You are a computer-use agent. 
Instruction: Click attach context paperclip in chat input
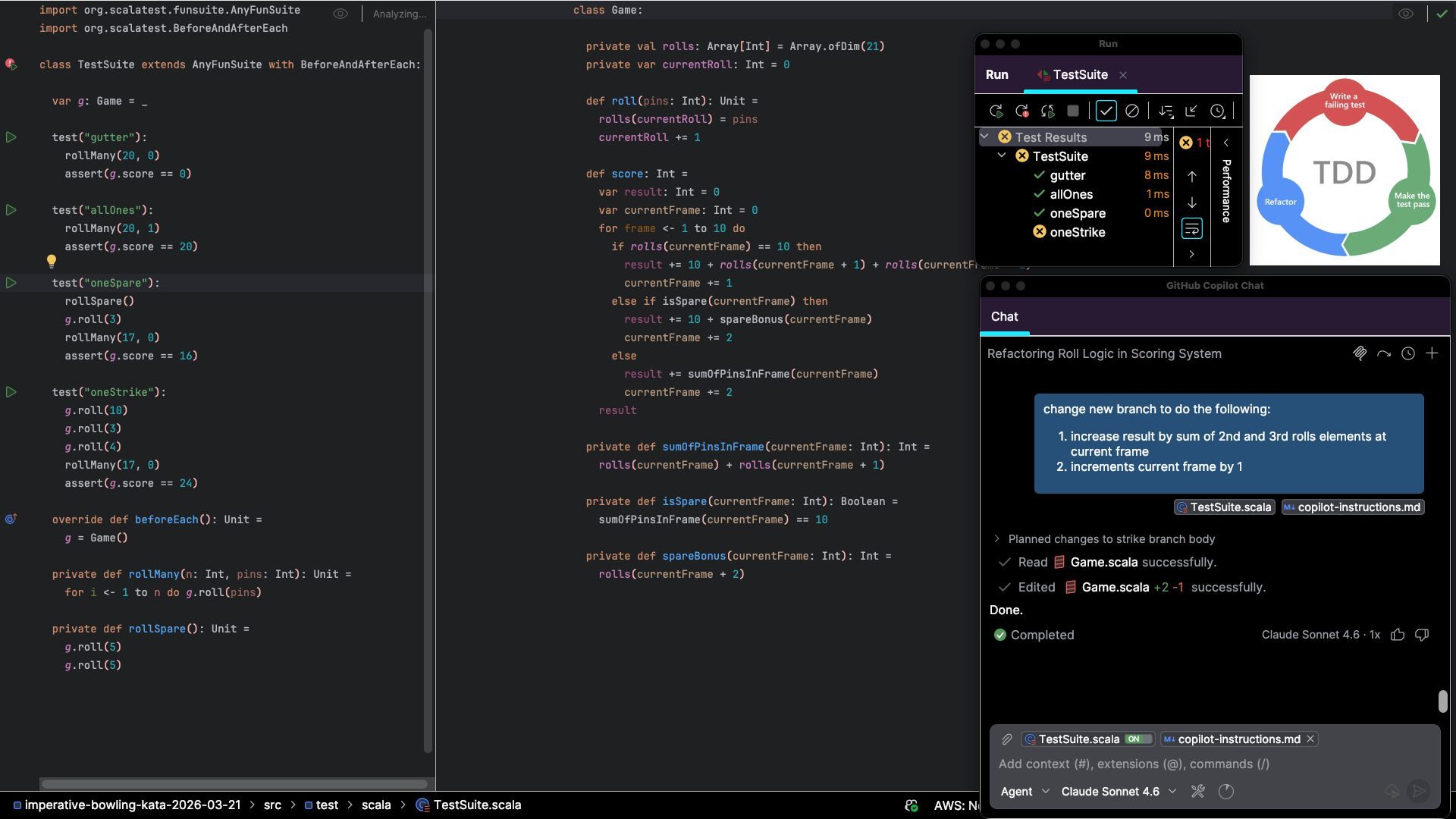pos(1007,739)
